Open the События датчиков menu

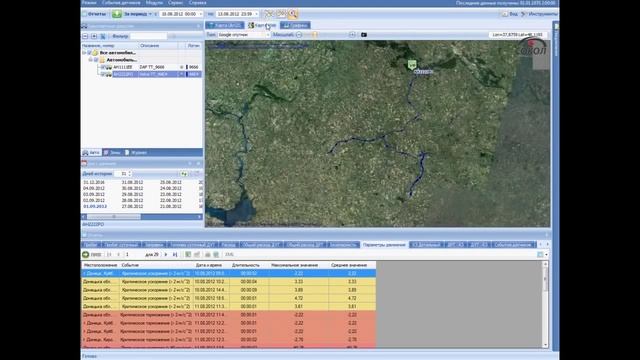coord(121,3)
